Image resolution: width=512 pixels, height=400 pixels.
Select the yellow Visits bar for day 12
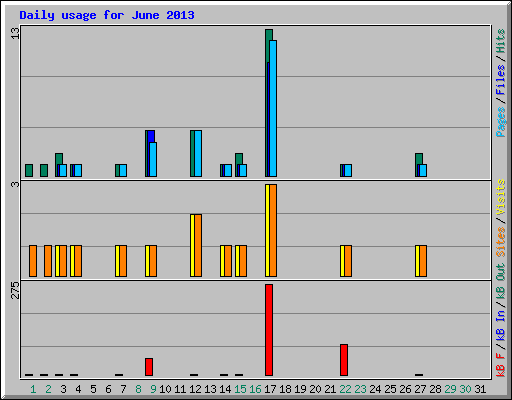pyautogui.click(x=192, y=245)
